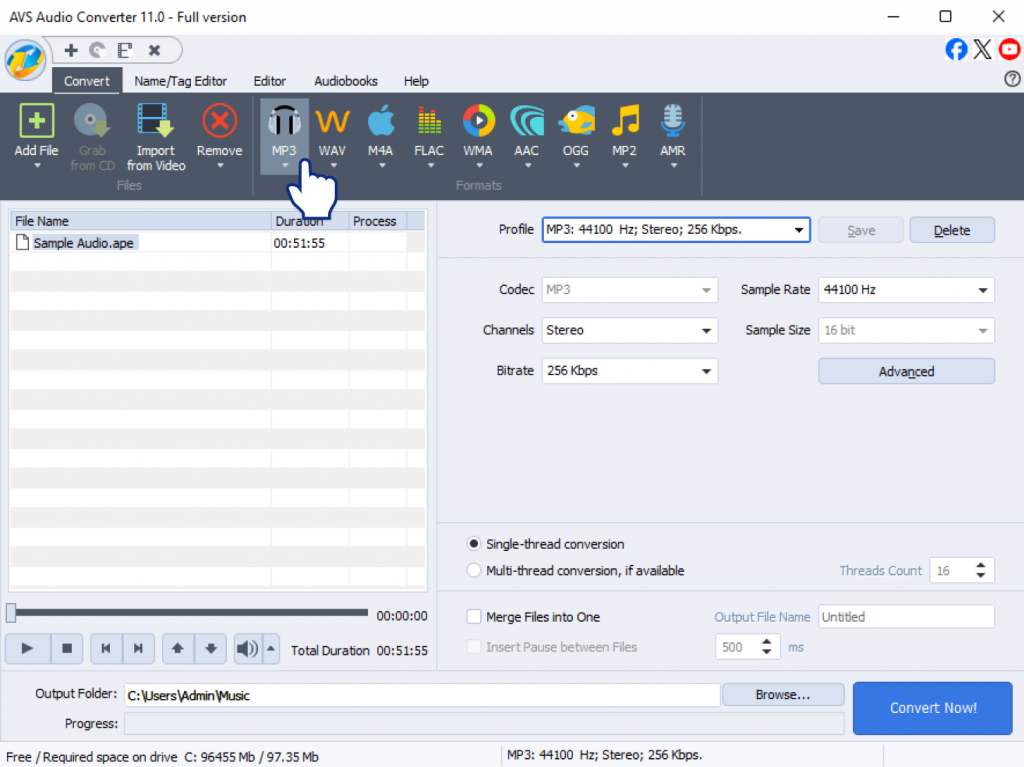Screen dimensions: 1024x767
Task: Switch to the Convert tab
Action: (x=87, y=81)
